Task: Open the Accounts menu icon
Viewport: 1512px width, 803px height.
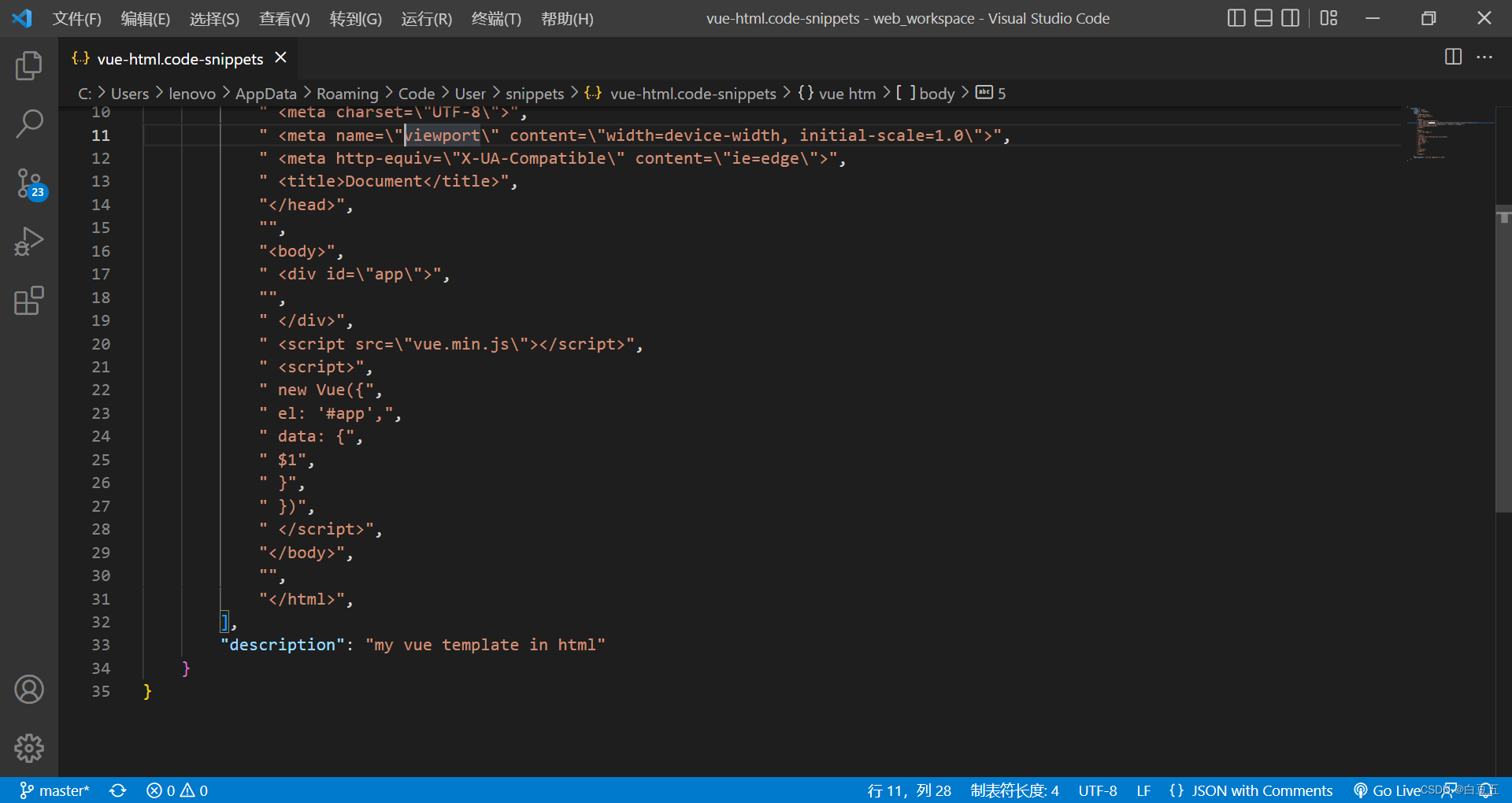Action: (x=29, y=690)
